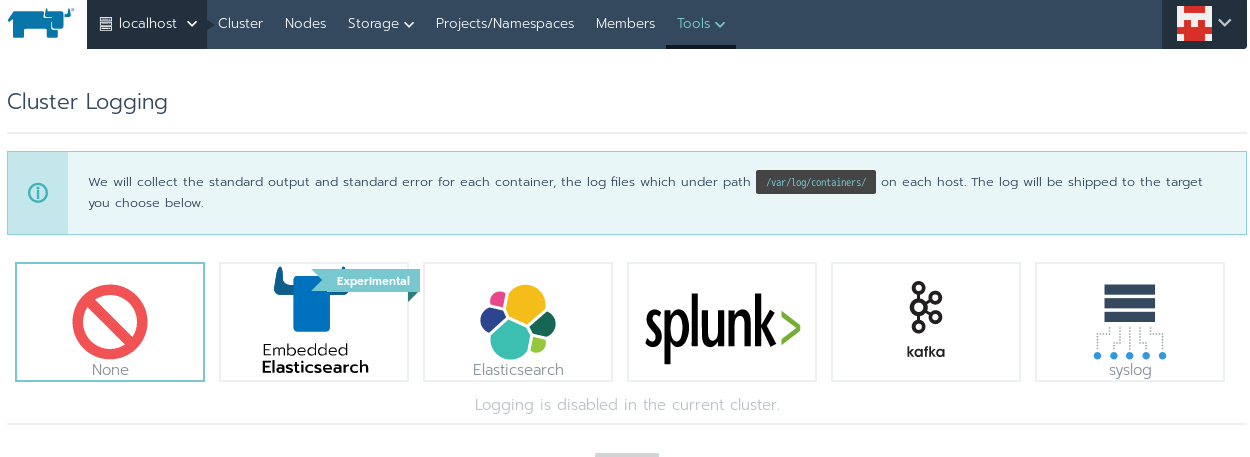Choose the Splunk logging target

pos(722,322)
